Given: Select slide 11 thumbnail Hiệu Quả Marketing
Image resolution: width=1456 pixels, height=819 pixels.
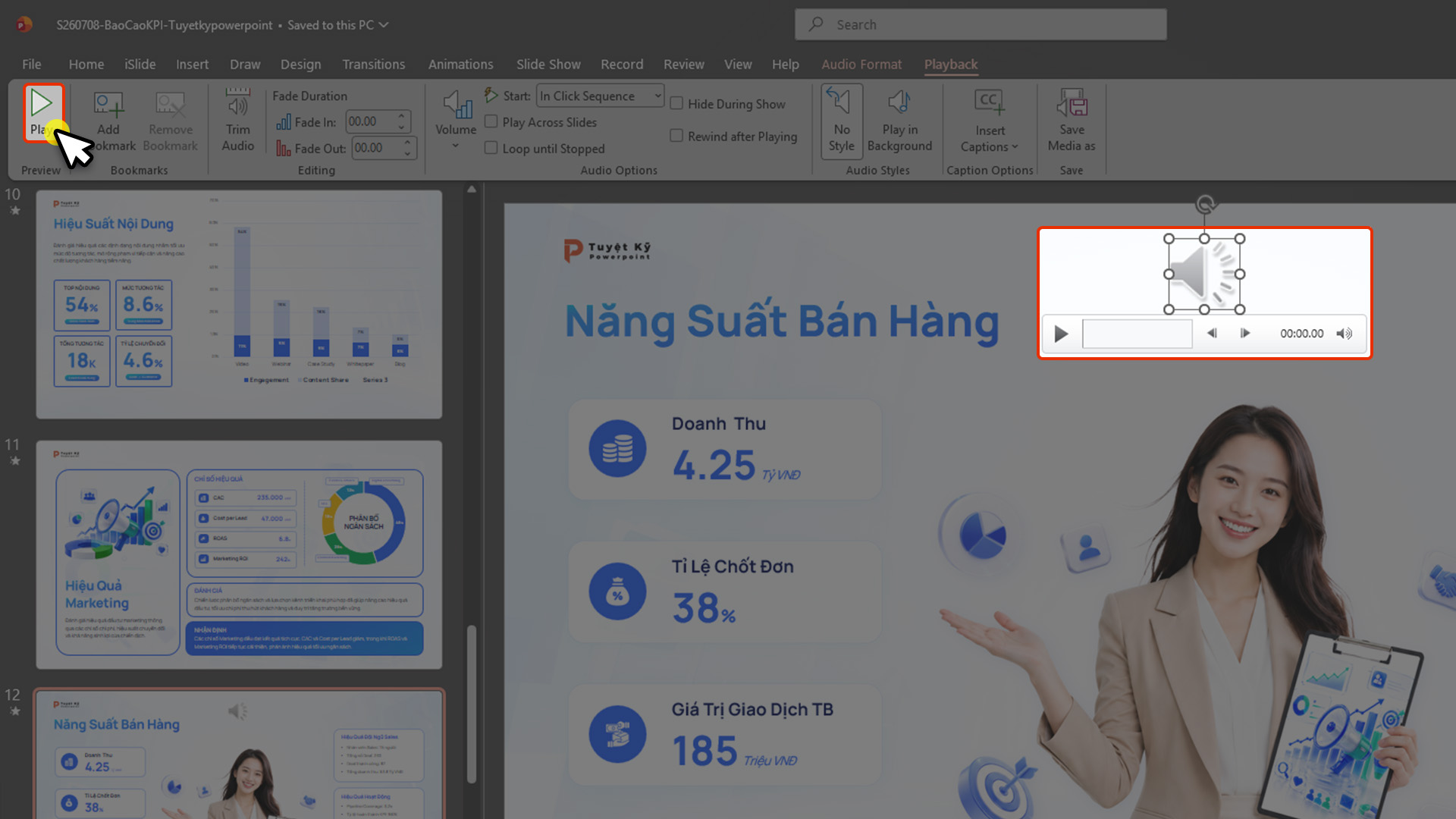Looking at the screenshot, I should (239, 554).
